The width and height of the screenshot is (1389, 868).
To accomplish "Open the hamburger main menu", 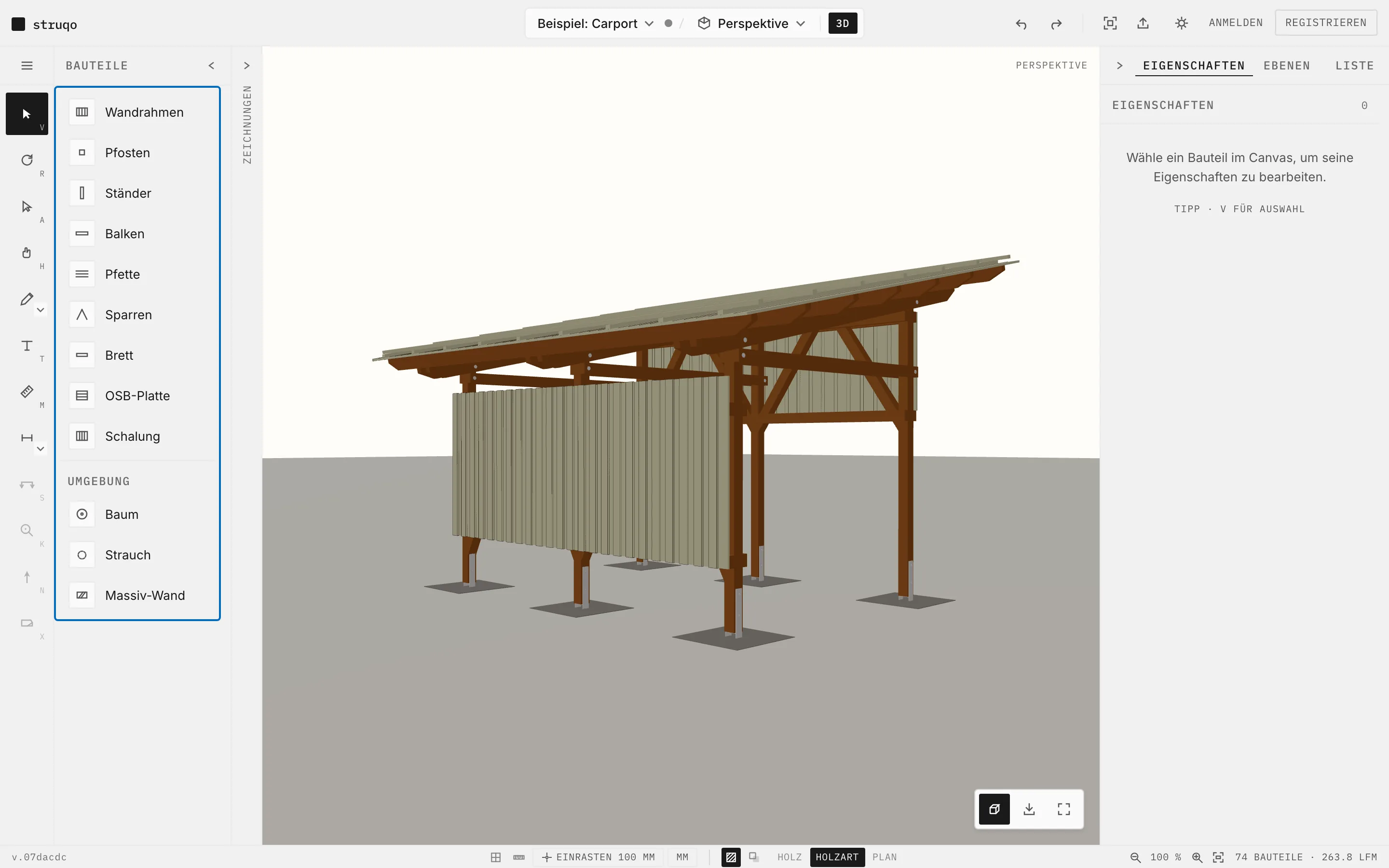I will point(27,66).
